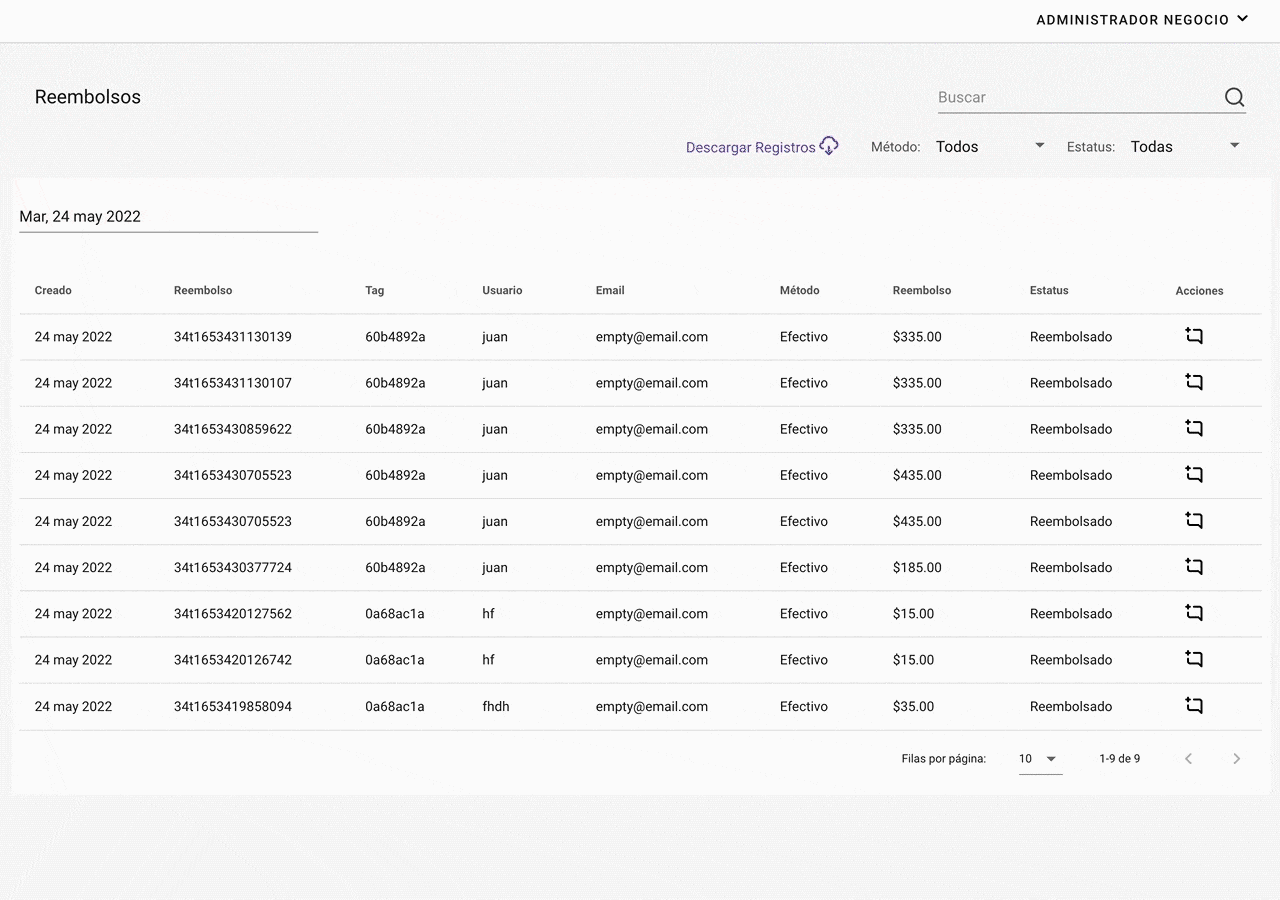Click action icon for refund 34t1653420126742
1280x900 pixels.
[x=1194, y=659]
